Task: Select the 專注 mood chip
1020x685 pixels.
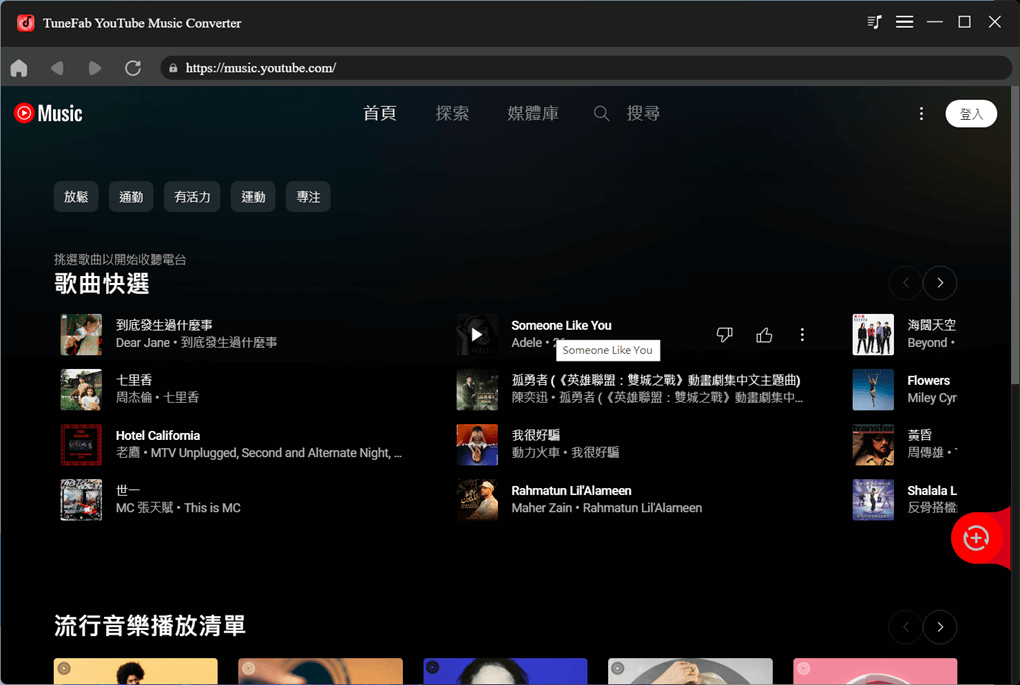Action: (308, 196)
